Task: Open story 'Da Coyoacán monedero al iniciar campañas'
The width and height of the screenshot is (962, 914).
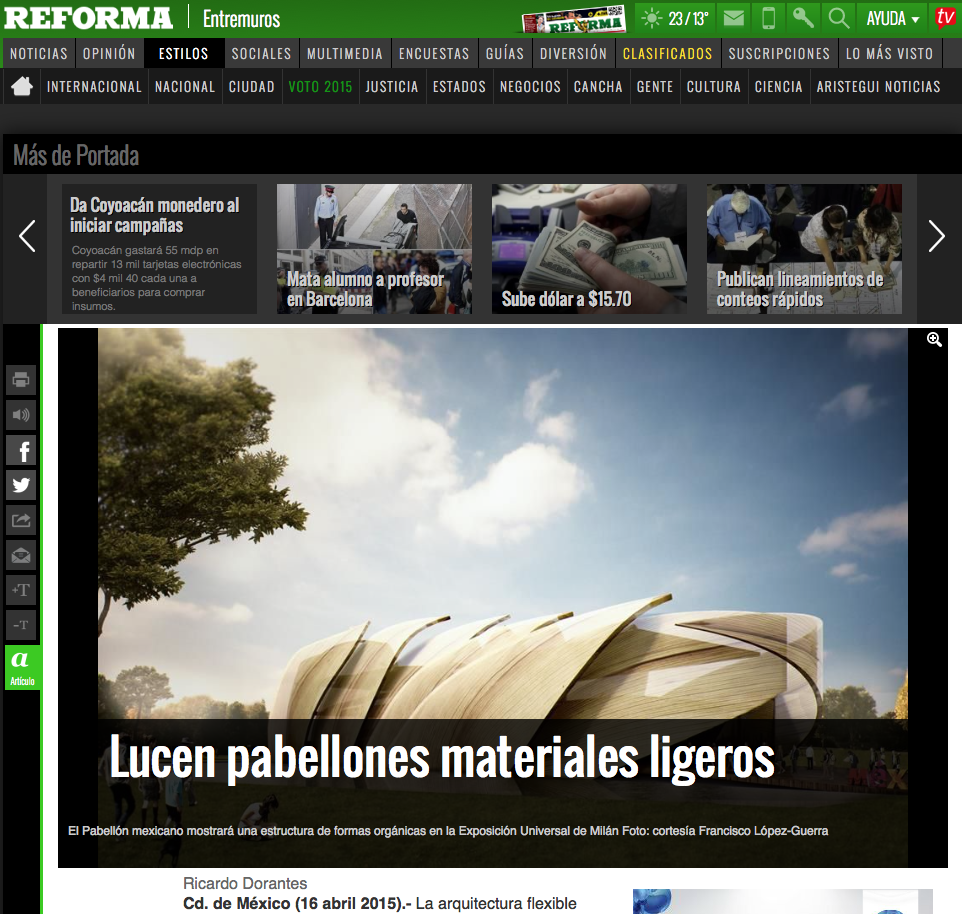Action: coord(160,249)
